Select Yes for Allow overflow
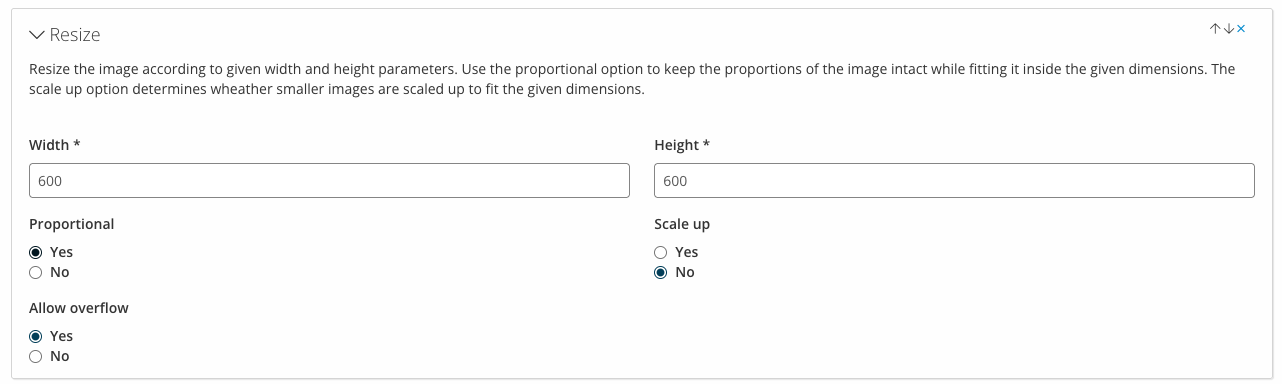Viewport: 1282px width, 384px height. pyautogui.click(x=36, y=336)
